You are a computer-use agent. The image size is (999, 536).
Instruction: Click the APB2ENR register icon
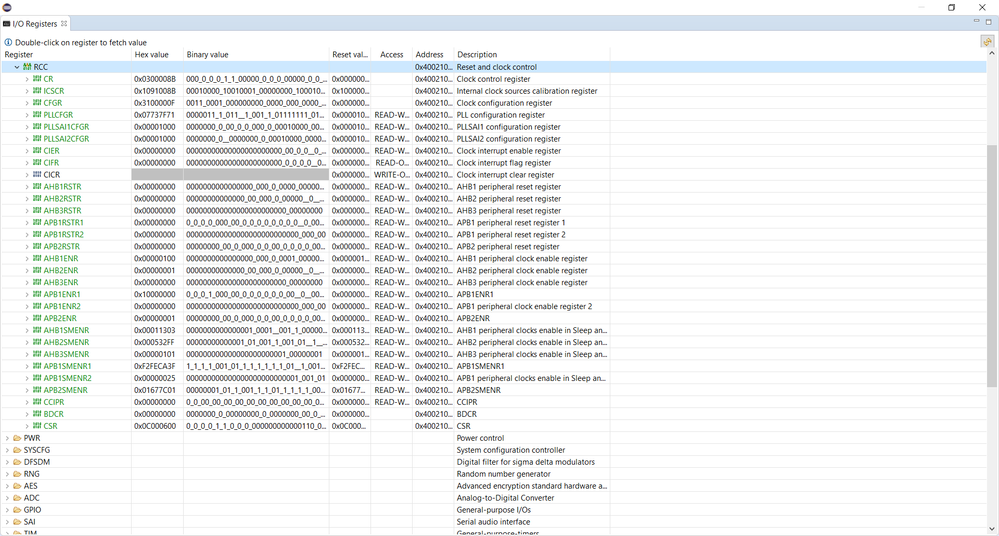(37, 318)
